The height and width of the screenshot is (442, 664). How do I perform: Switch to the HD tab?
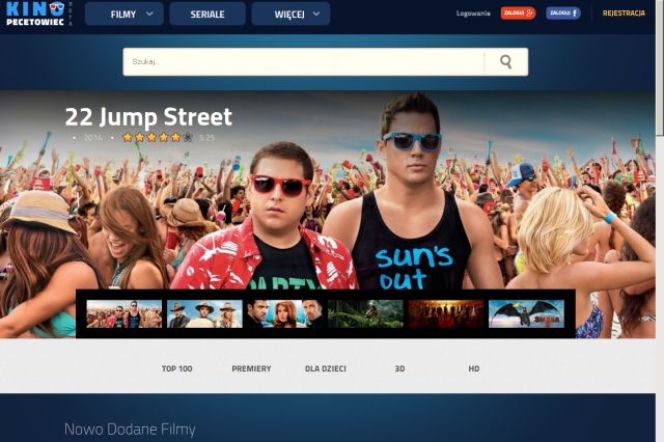pos(474,369)
